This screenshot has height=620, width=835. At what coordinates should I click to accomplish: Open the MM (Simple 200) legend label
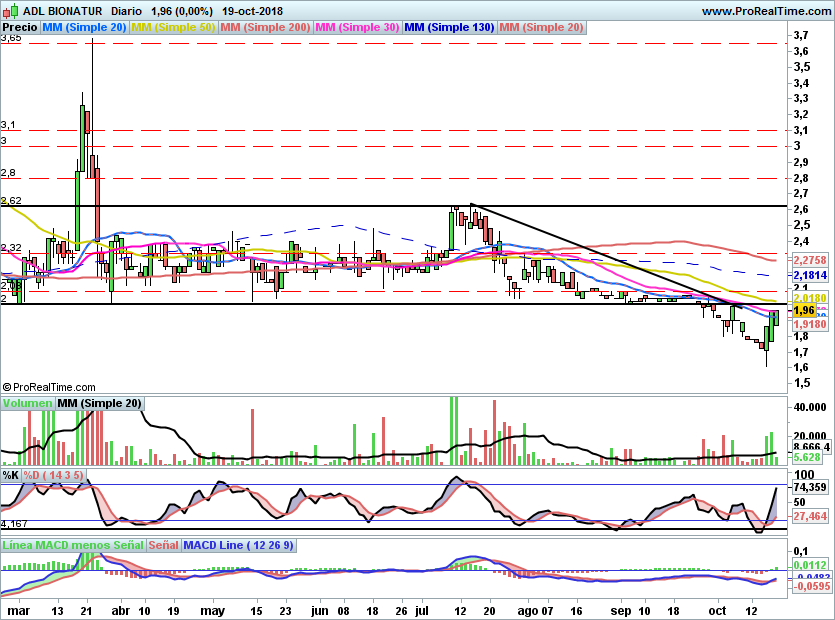265,27
